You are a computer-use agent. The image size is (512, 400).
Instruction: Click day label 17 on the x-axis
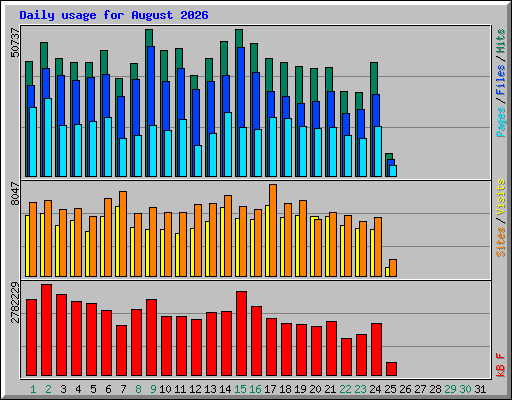tap(270, 389)
